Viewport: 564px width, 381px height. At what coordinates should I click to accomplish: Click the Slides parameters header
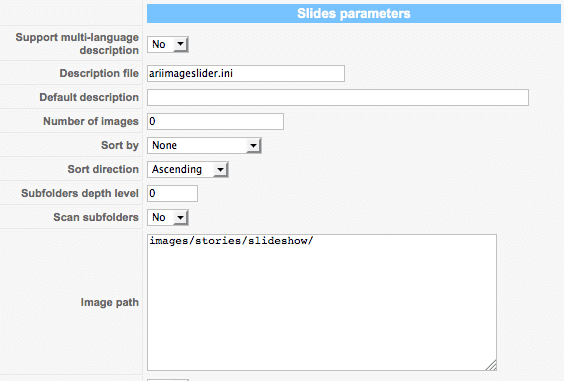(354, 14)
